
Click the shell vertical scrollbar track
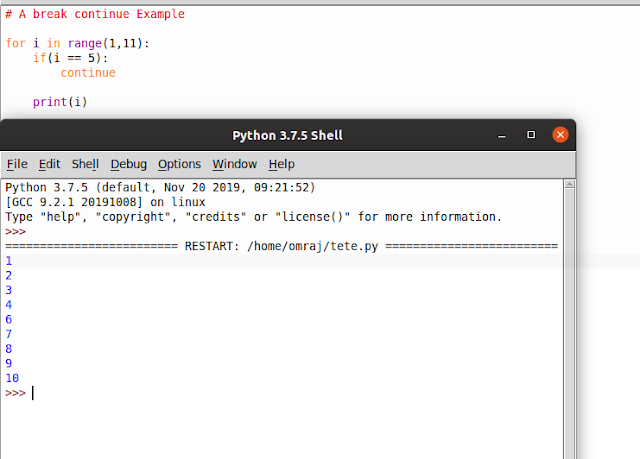point(570,322)
